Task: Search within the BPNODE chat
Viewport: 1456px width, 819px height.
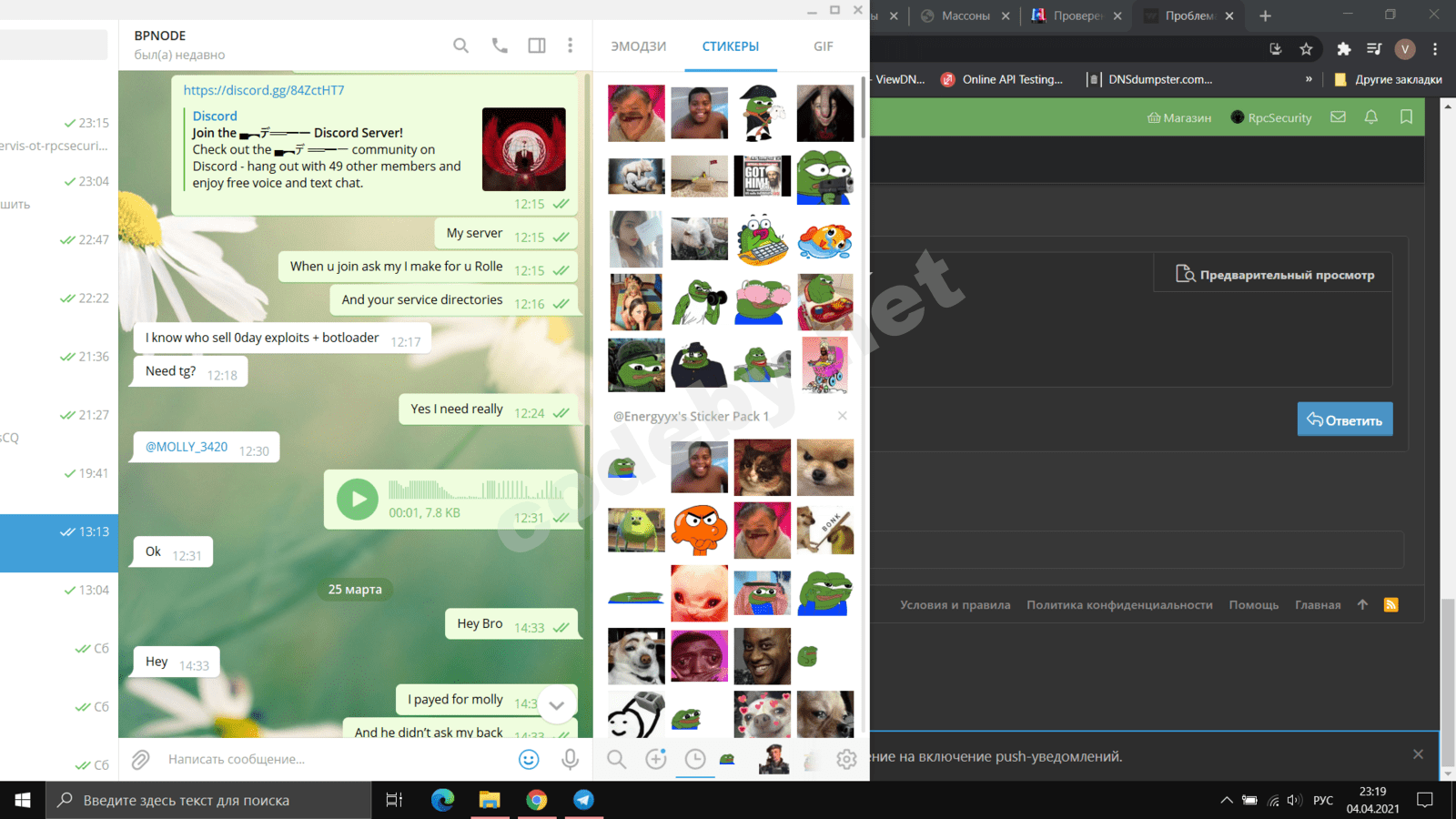Action: 460,45
